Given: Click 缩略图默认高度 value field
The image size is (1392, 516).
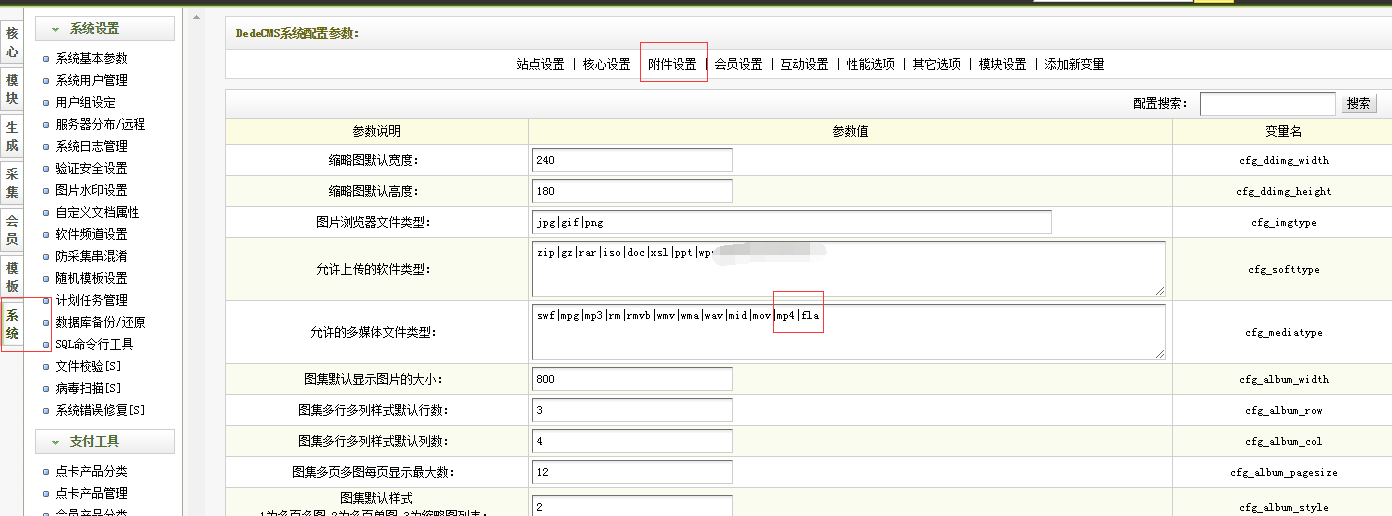Looking at the screenshot, I should 632,191.
